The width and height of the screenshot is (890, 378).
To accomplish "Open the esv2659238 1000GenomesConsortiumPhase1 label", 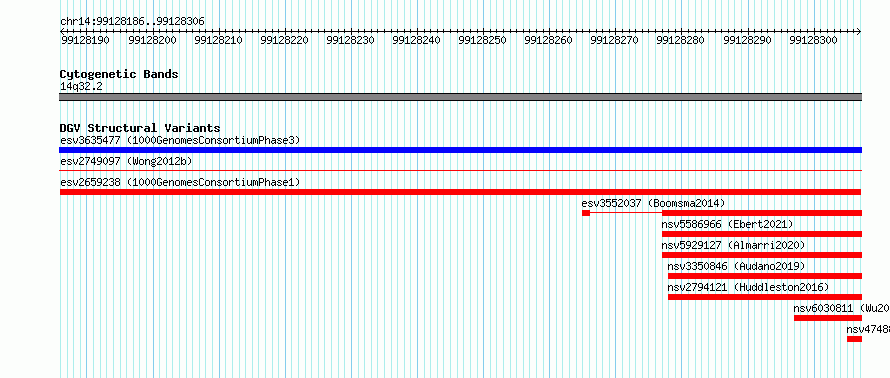I will (180, 182).
